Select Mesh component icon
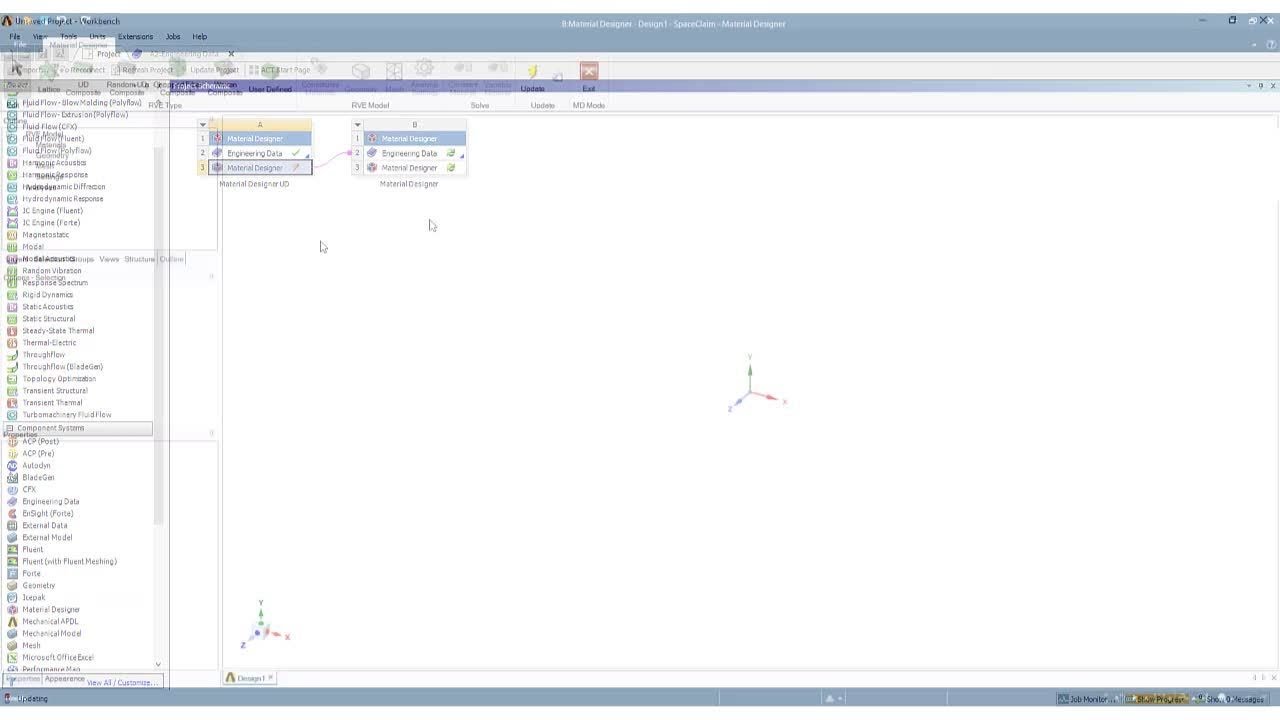 pos(12,645)
